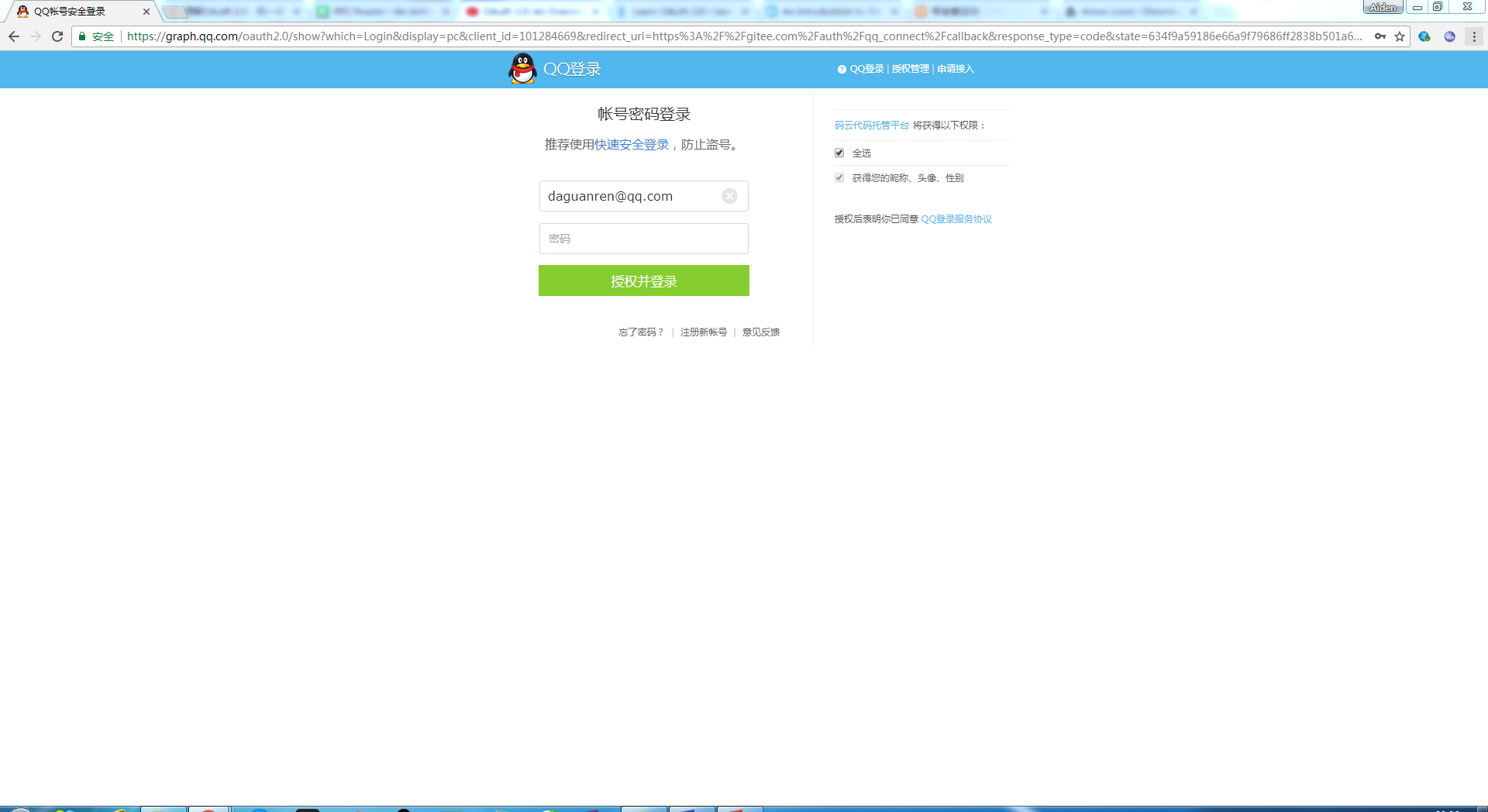The height and width of the screenshot is (812, 1488).
Task: Close the QQ帐号安全登录 tab
Action: 146,12
